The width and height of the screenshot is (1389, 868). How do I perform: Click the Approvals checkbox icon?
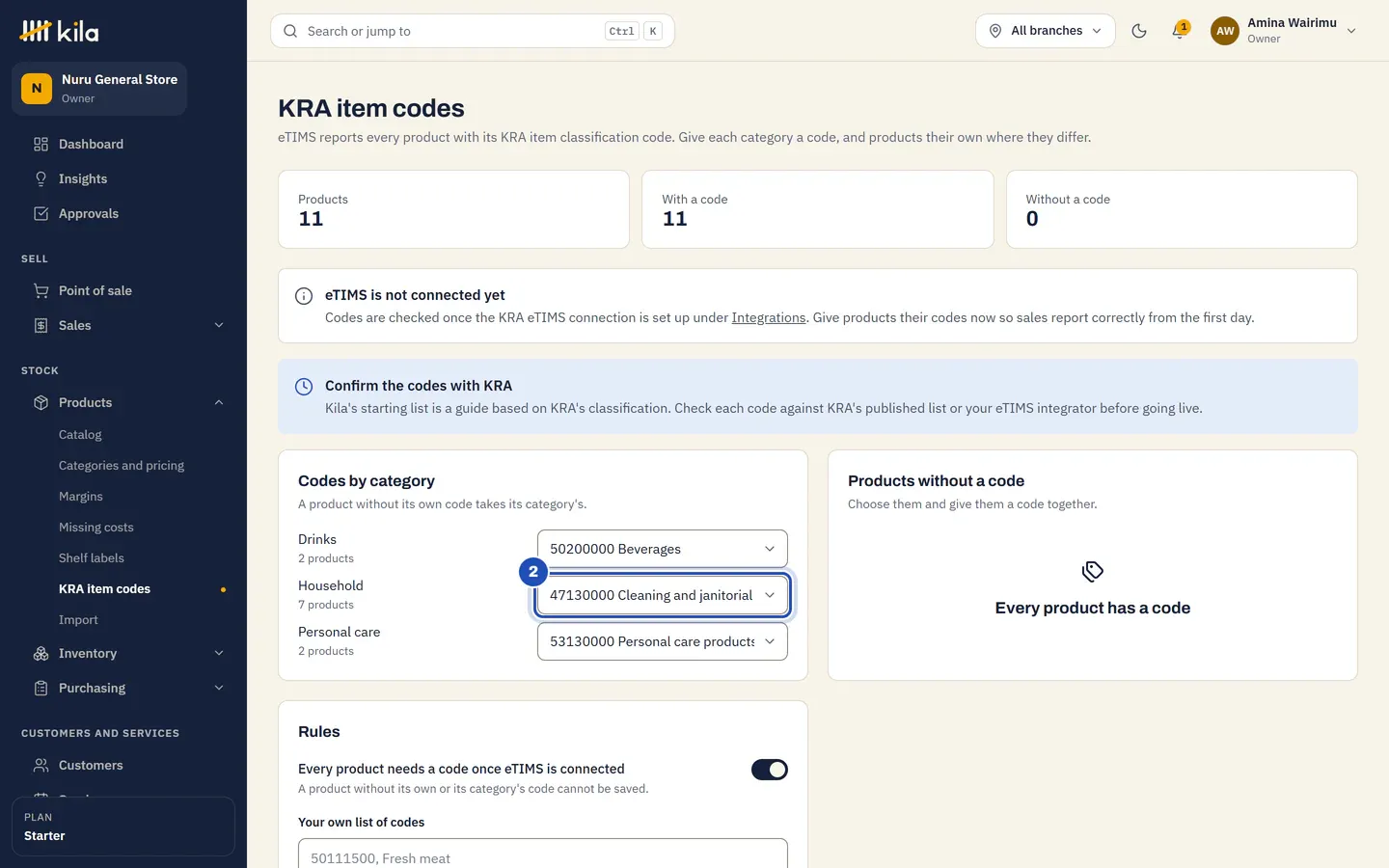pos(41,213)
